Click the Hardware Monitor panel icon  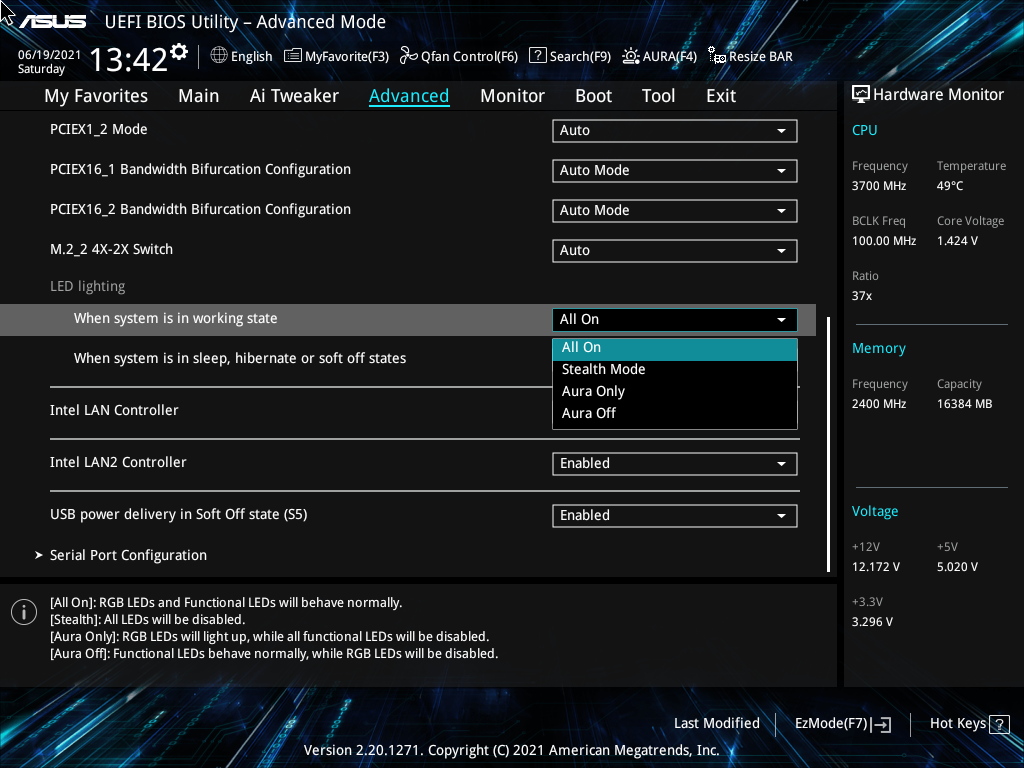point(861,94)
